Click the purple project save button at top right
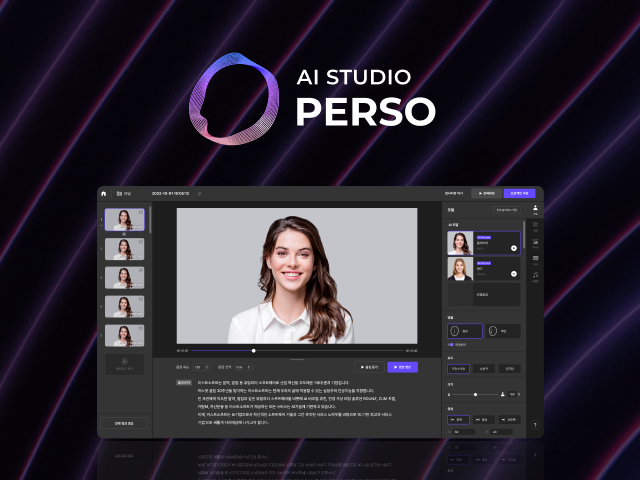The height and width of the screenshot is (480, 640). pos(518,193)
